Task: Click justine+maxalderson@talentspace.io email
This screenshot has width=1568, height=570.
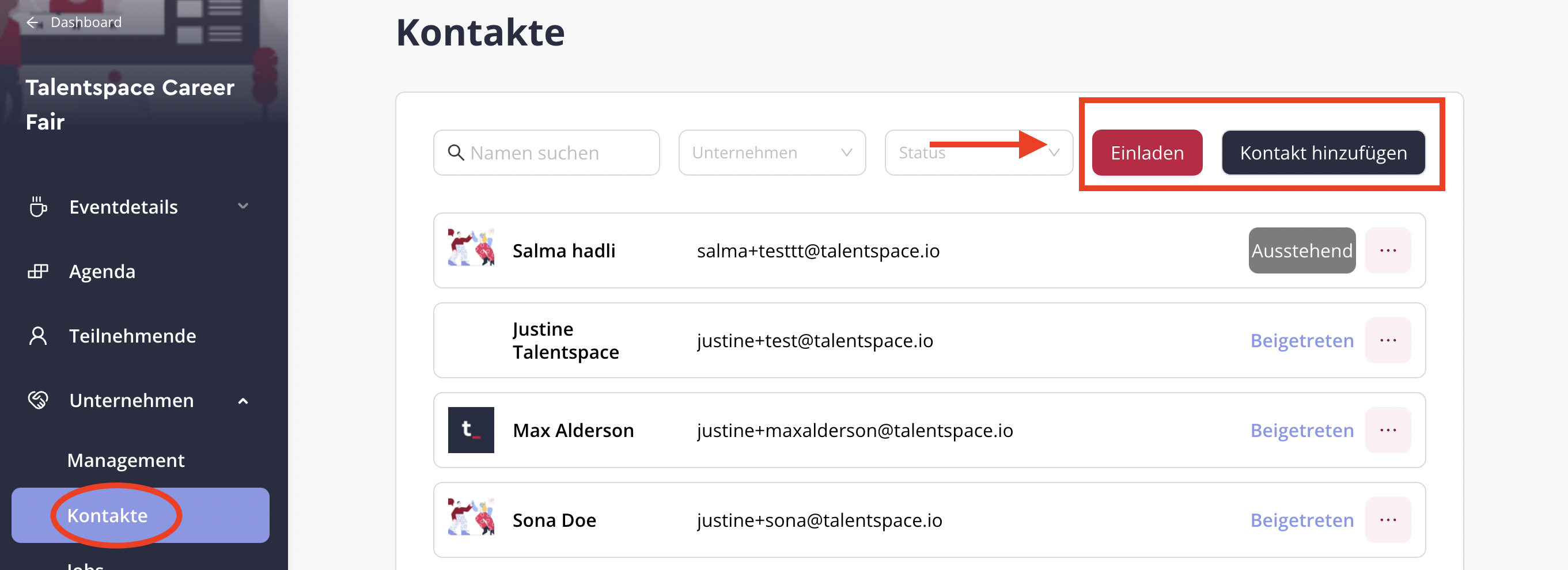Action: tap(855, 430)
